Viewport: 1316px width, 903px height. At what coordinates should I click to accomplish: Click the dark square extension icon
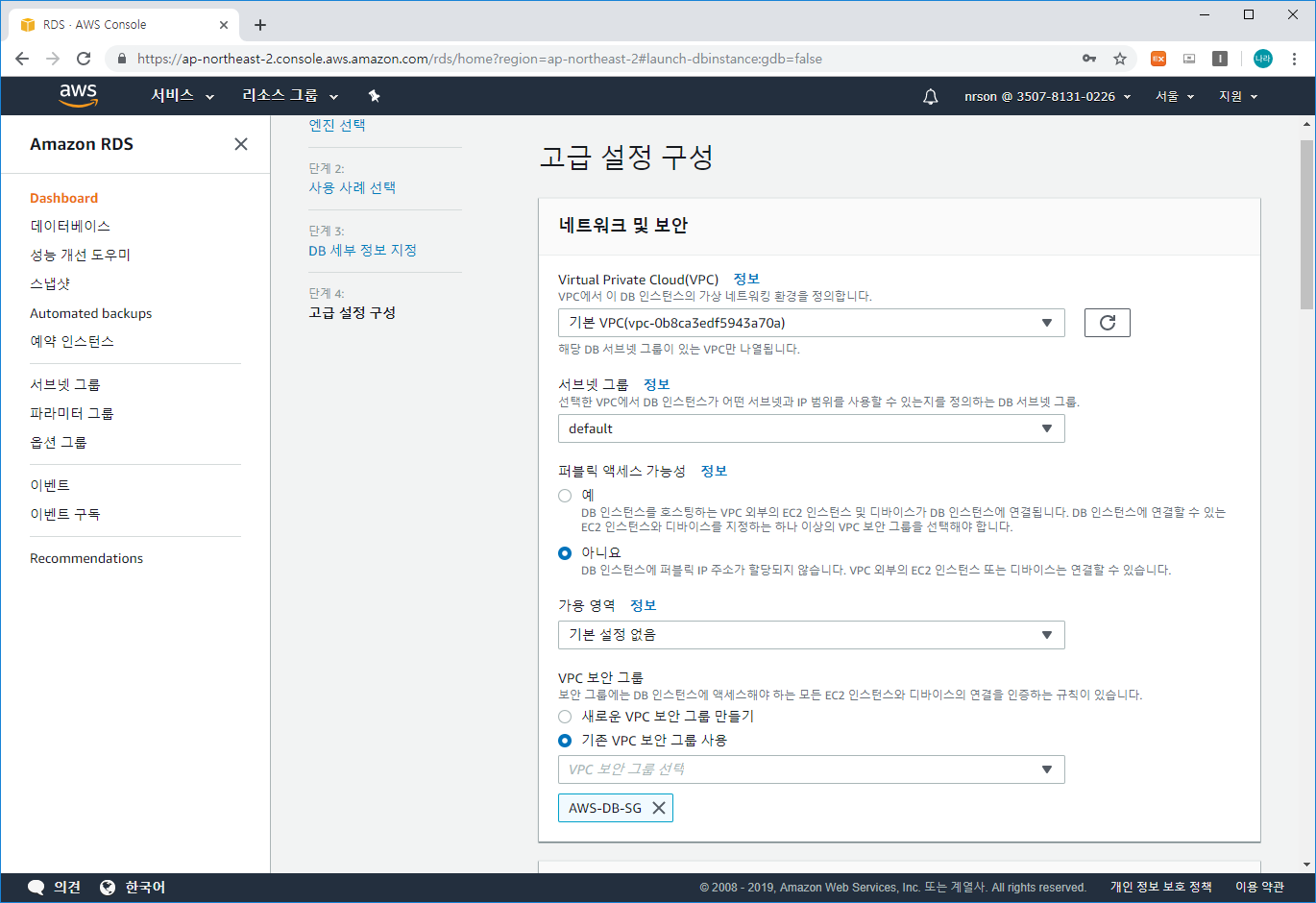tap(1220, 59)
